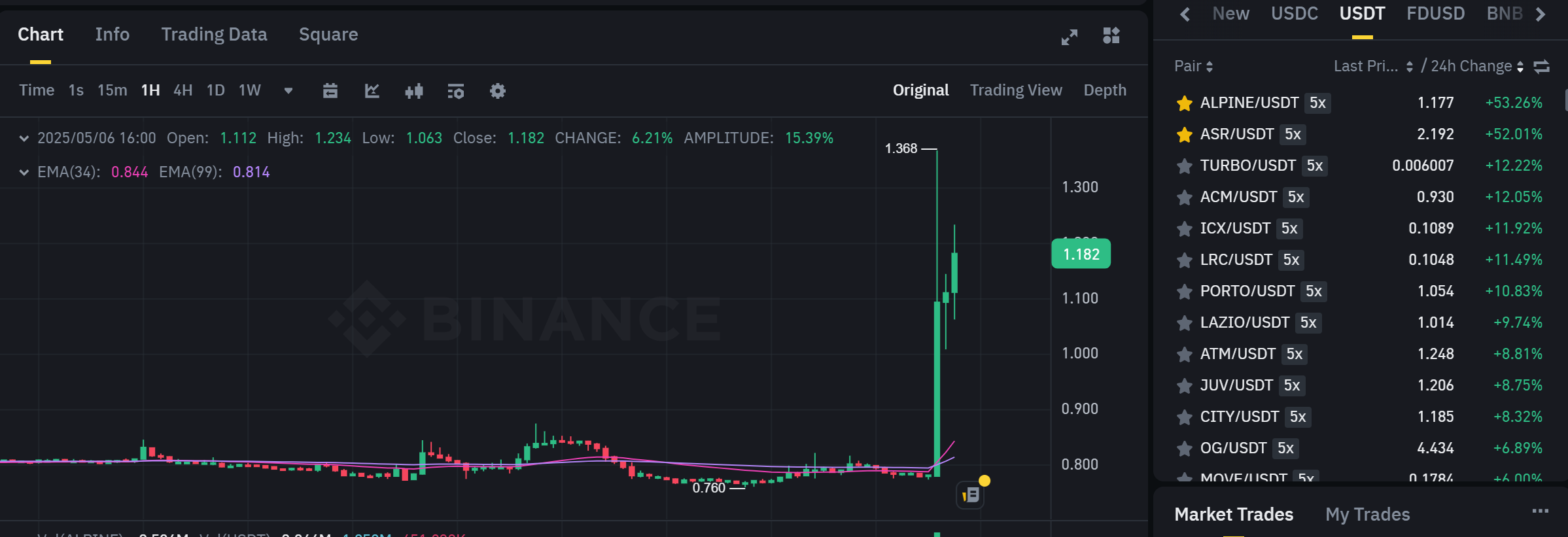Open the multi-chart layout grid icon
The image size is (1568, 537).
(1111, 35)
